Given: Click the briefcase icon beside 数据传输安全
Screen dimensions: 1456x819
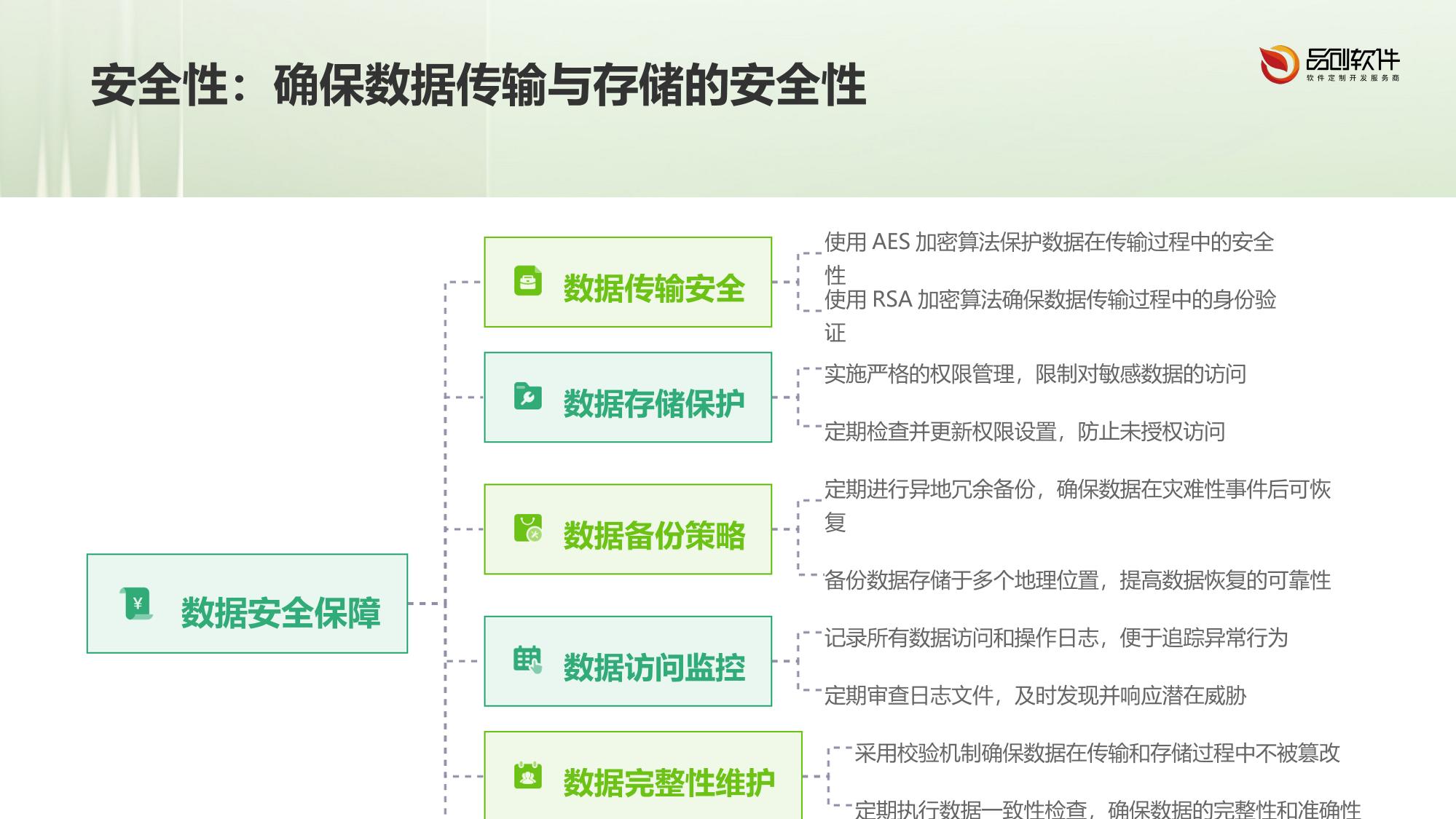Looking at the screenshot, I should click(528, 280).
